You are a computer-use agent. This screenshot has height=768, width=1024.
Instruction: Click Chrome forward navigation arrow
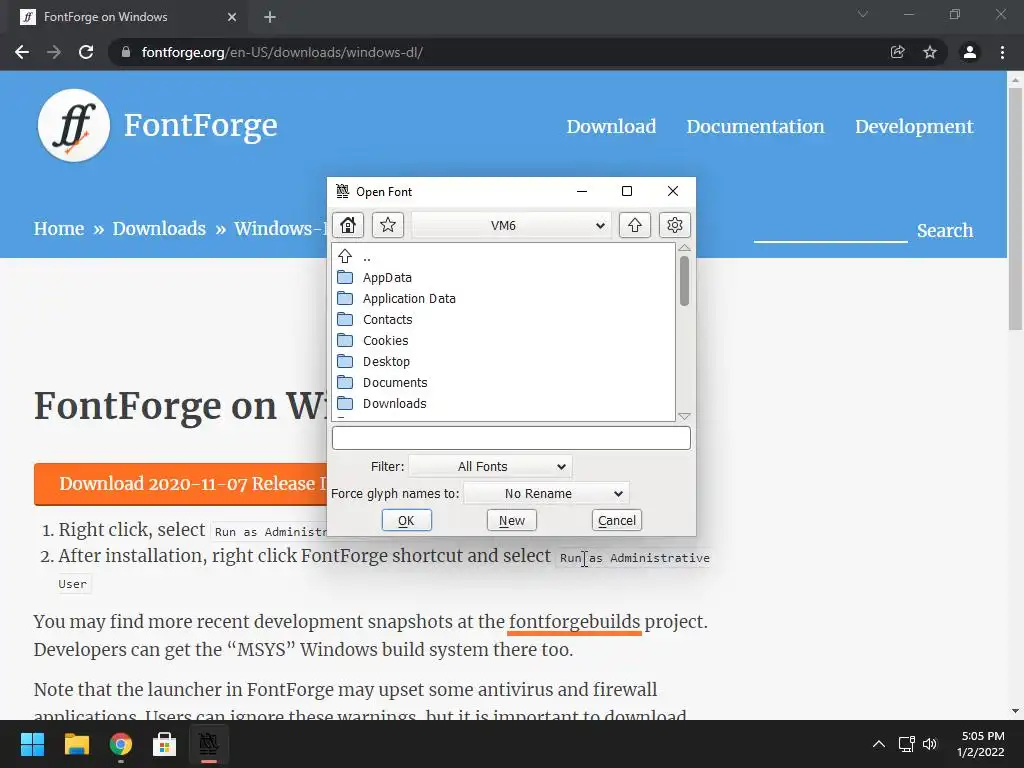54,52
